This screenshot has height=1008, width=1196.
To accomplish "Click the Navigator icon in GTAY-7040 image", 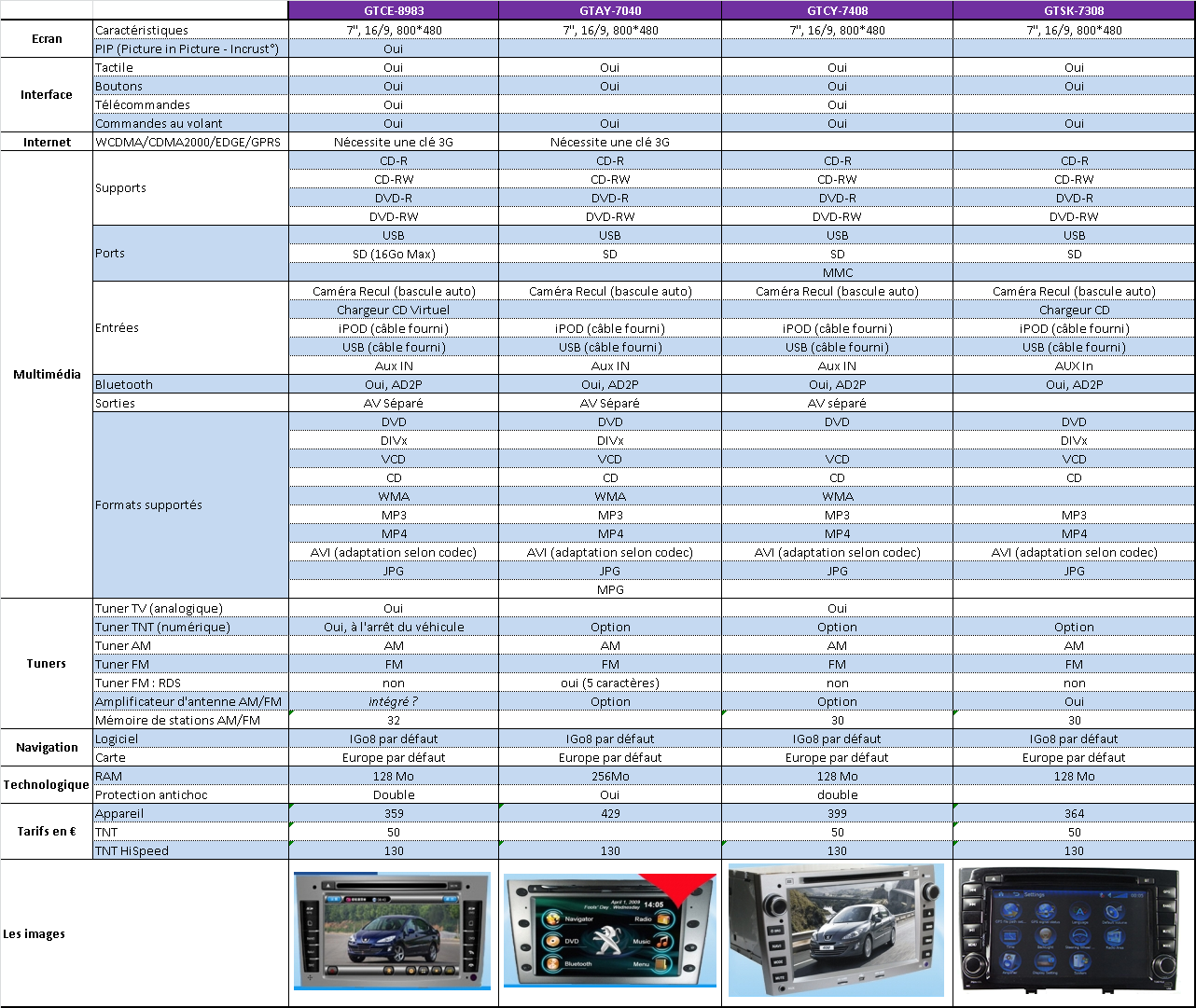I will (x=552, y=918).
